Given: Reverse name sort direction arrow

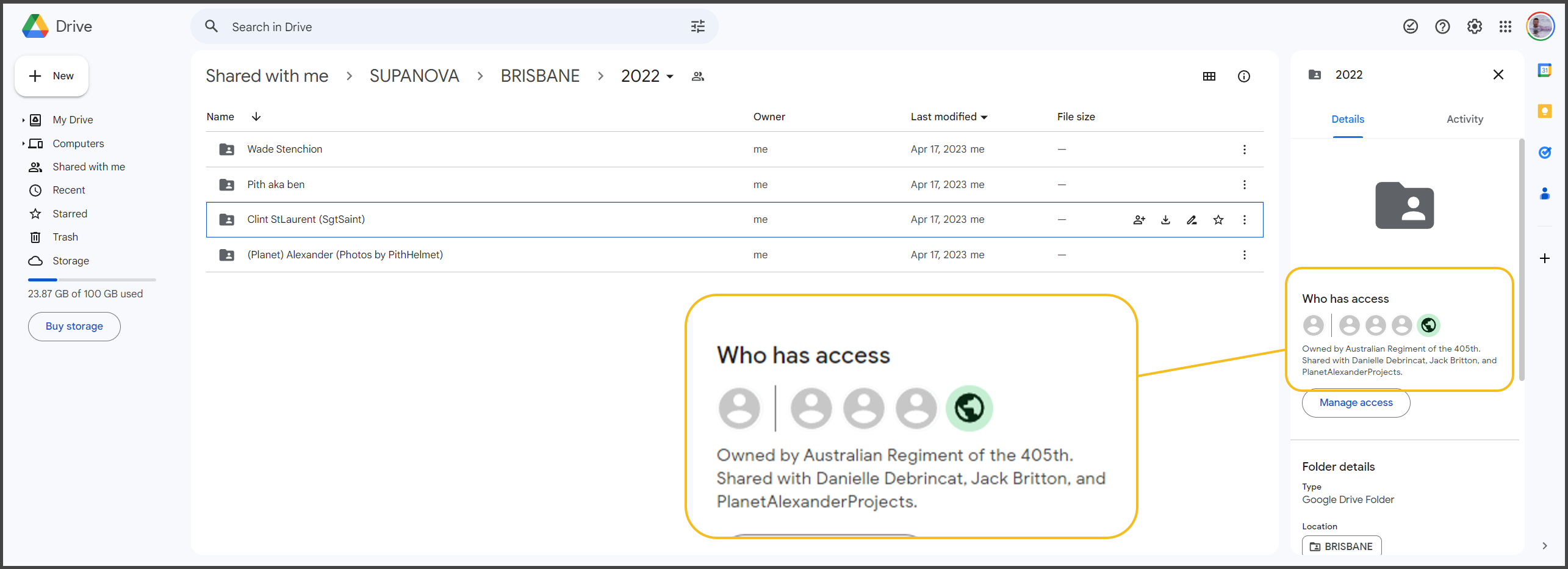Looking at the screenshot, I should pyautogui.click(x=256, y=117).
